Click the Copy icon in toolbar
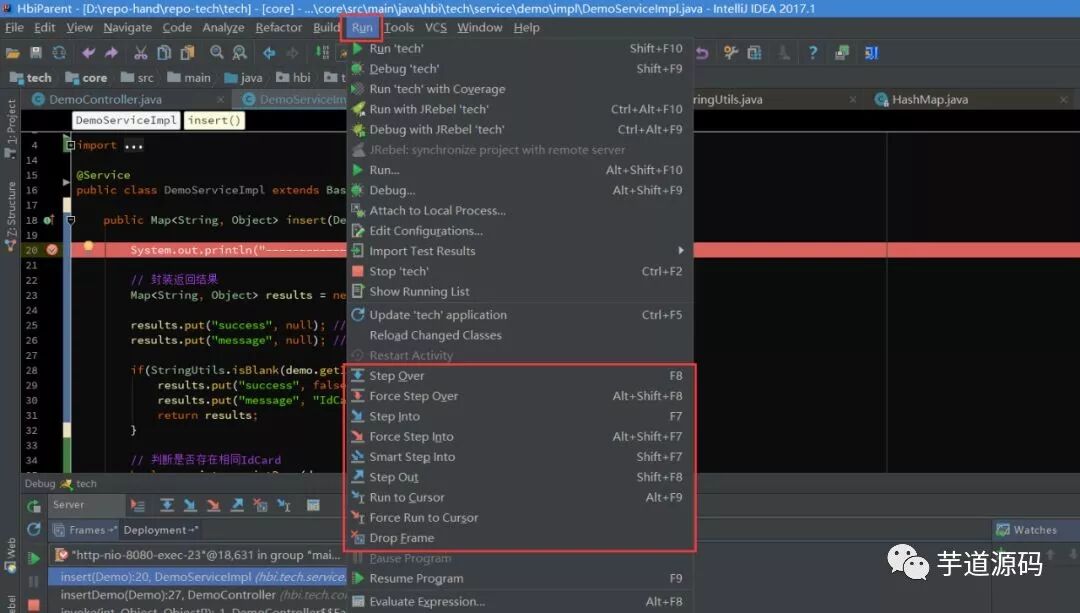Viewport: 1080px width, 613px height. tap(164, 53)
